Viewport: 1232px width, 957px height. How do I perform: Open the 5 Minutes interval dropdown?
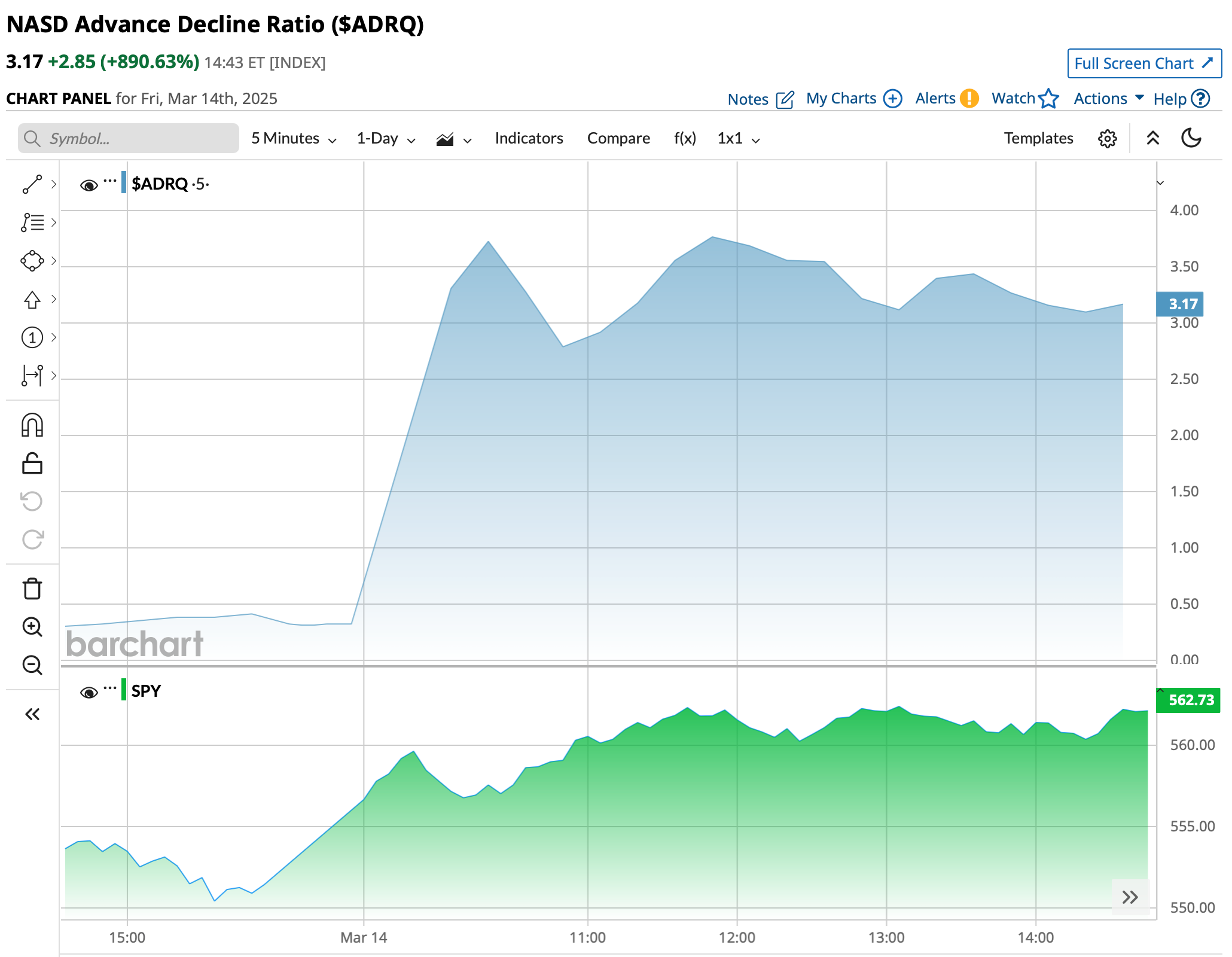tap(294, 139)
